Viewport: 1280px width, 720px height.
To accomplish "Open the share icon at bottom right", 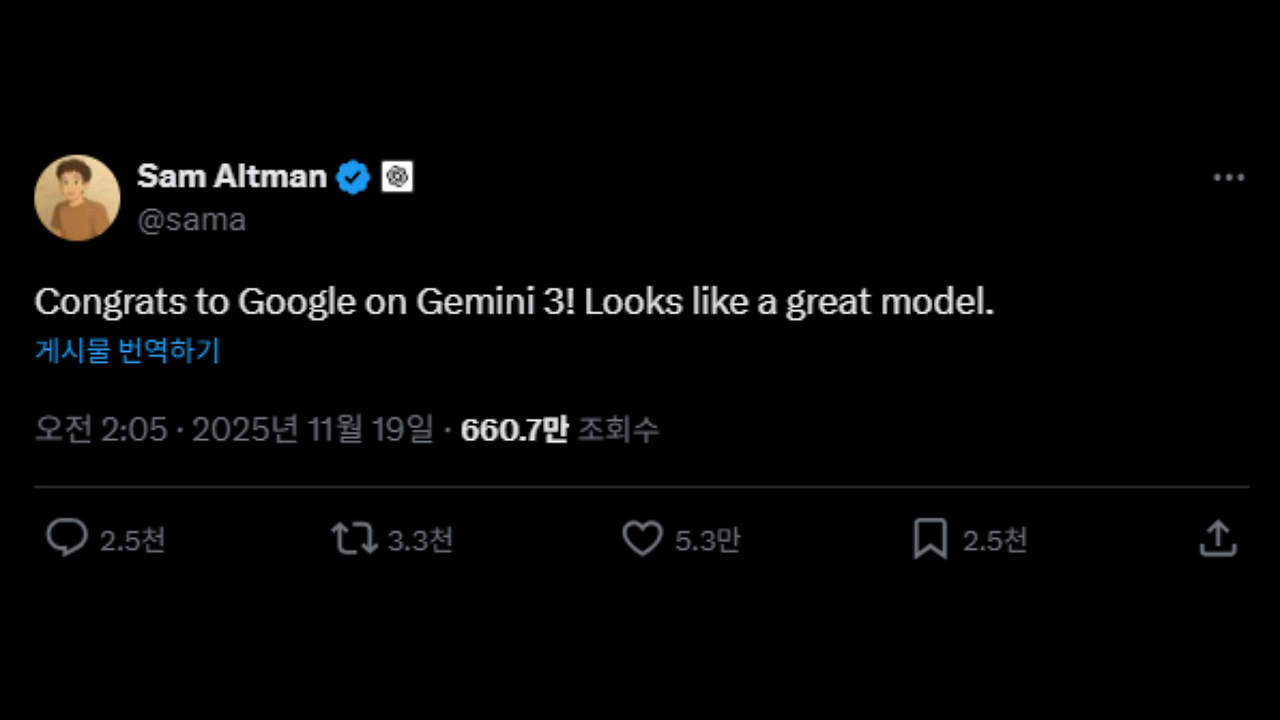I will (1217, 539).
